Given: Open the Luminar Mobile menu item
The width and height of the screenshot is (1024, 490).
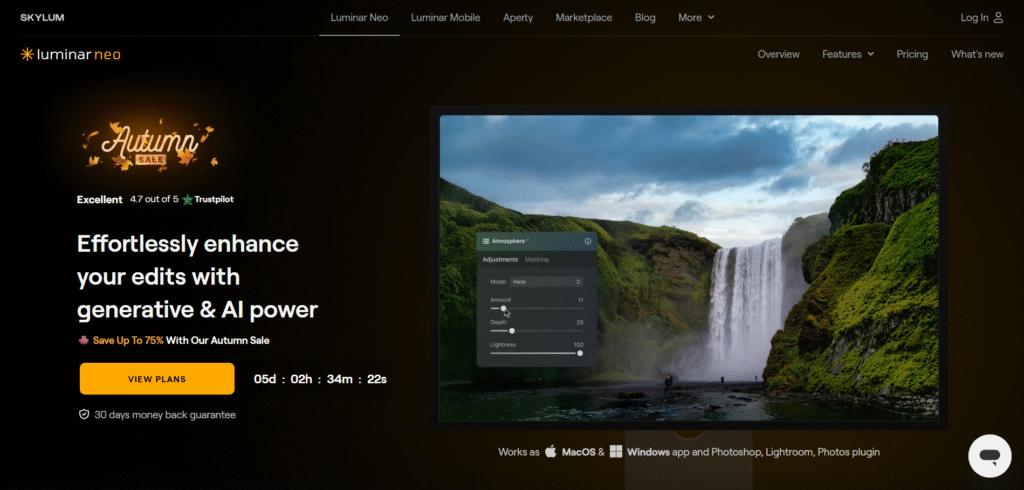Looking at the screenshot, I should tap(445, 18).
